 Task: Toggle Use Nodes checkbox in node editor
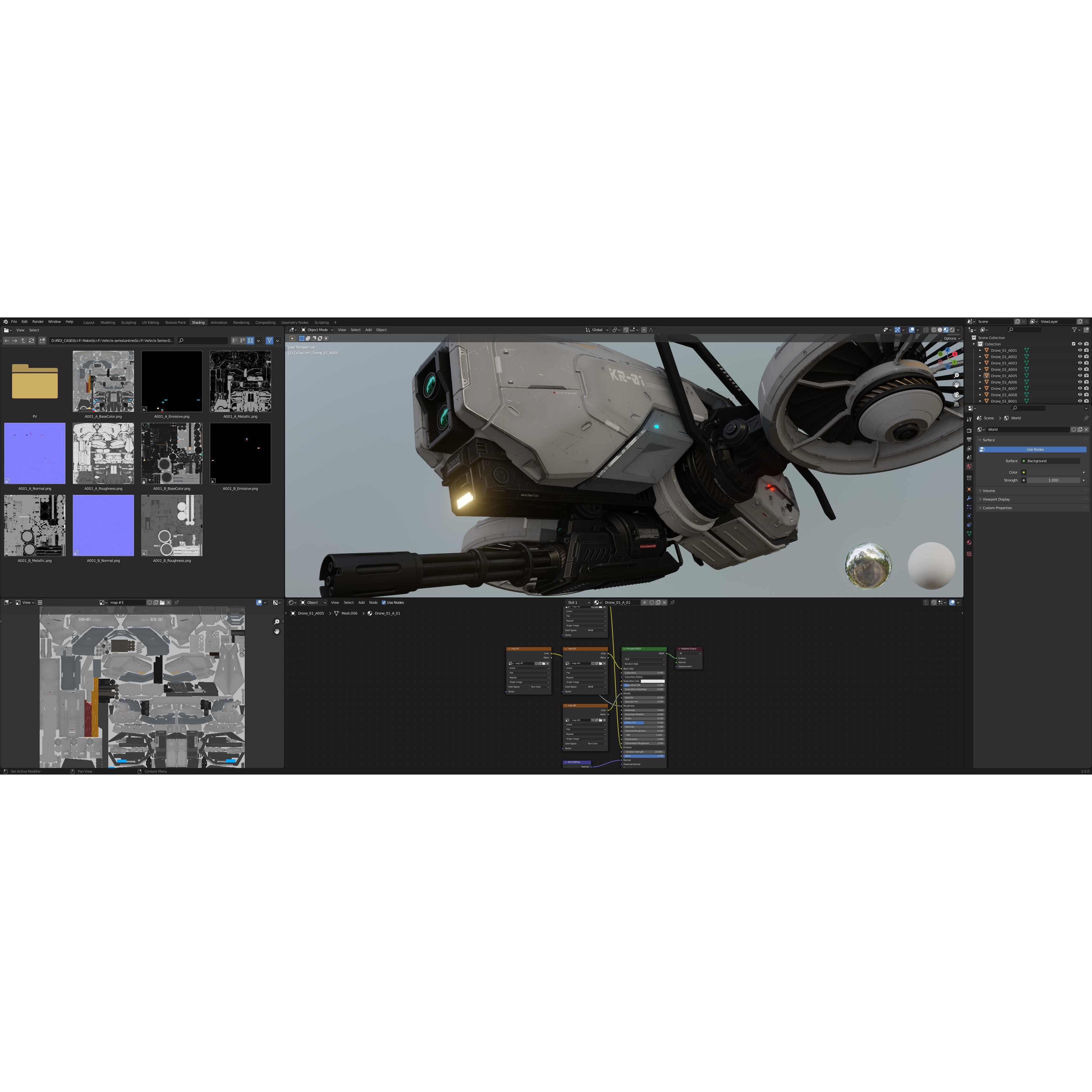click(384, 603)
